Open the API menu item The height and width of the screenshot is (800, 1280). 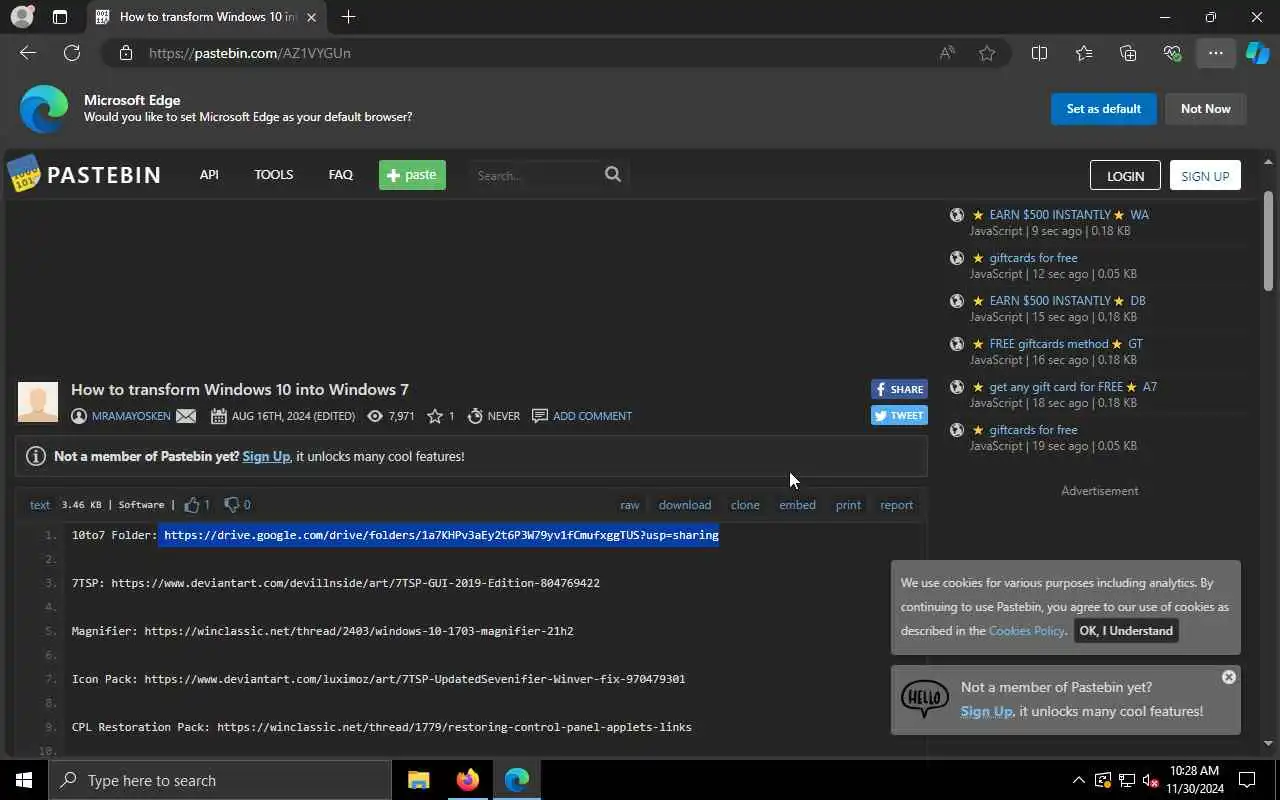[x=209, y=174]
